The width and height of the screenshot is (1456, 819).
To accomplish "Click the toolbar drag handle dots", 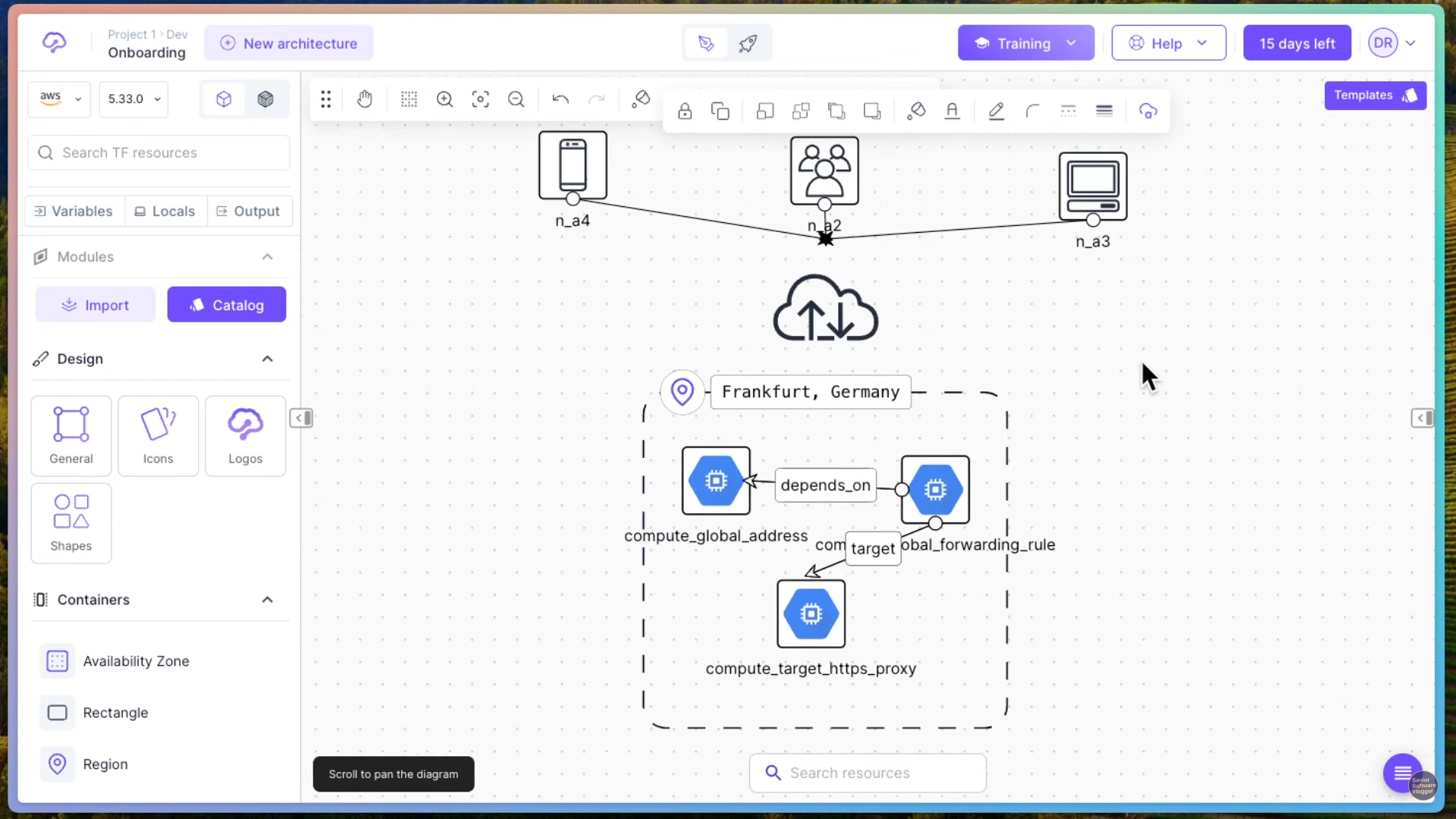I will coord(326,99).
